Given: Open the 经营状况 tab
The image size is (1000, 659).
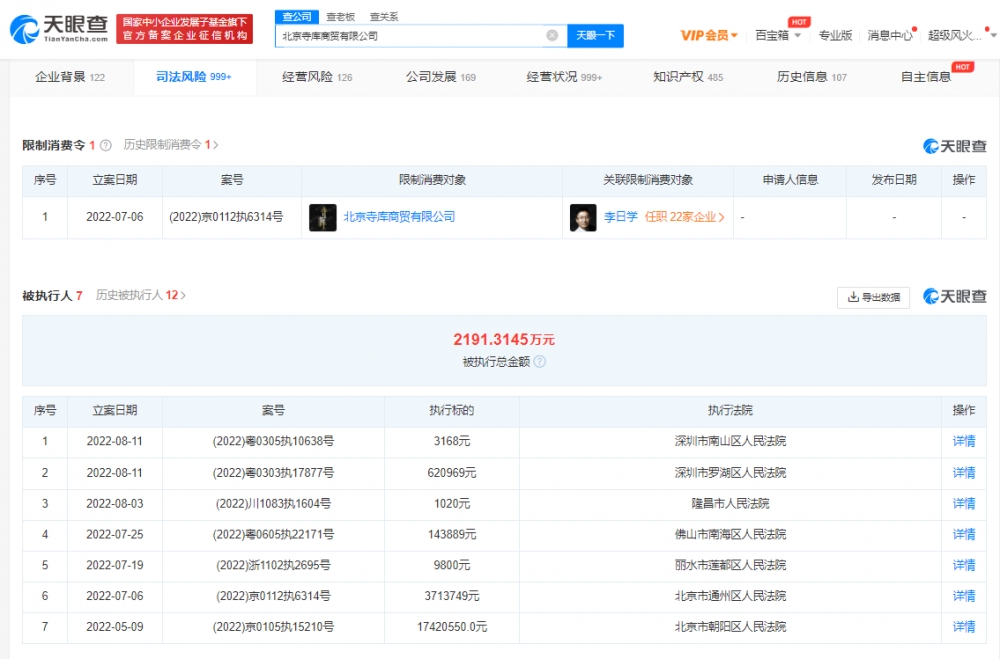Looking at the screenshot, I should (x=564, y=77).
